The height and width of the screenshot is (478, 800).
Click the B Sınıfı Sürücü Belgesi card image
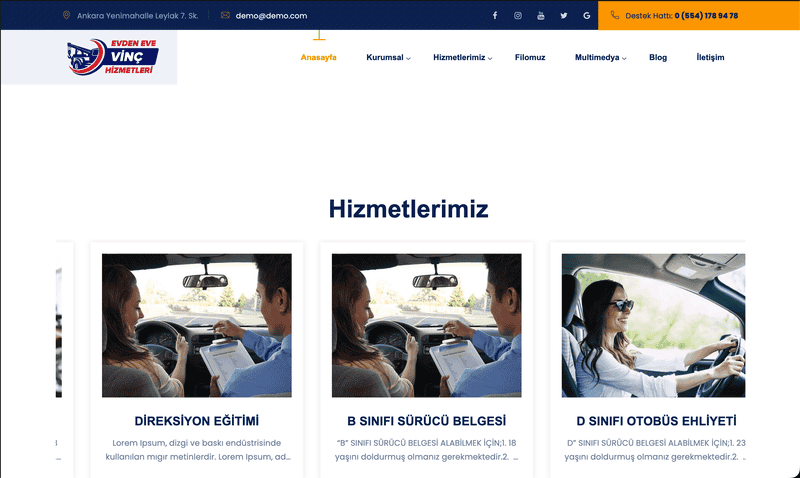coord(427,325)
